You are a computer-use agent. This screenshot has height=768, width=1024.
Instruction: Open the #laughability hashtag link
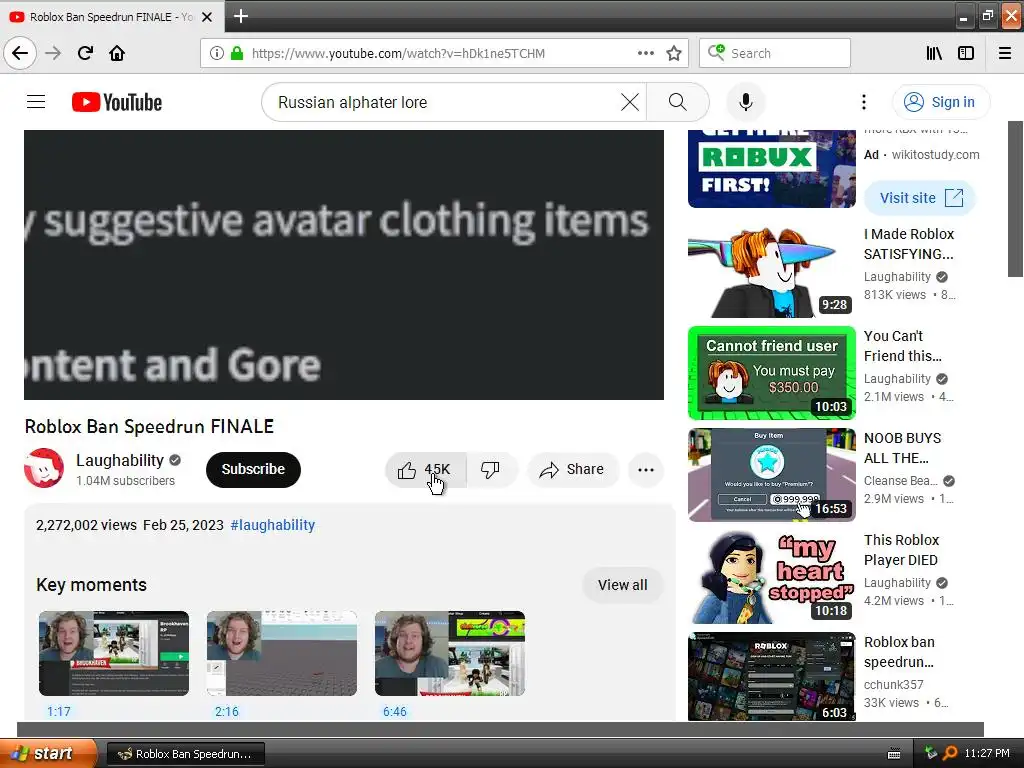pyautogui.click(x=272, y=525)
